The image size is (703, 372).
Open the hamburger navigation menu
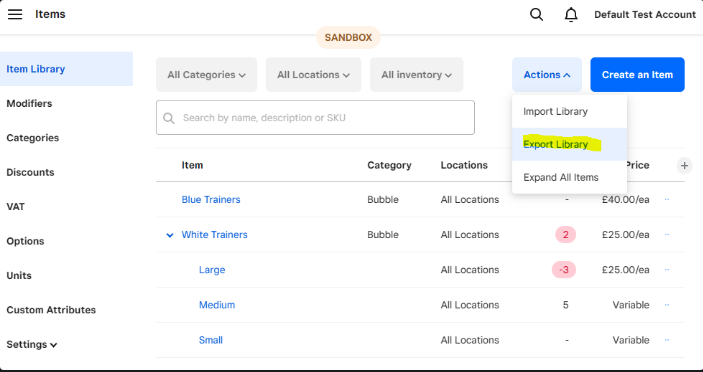[15, 14]
